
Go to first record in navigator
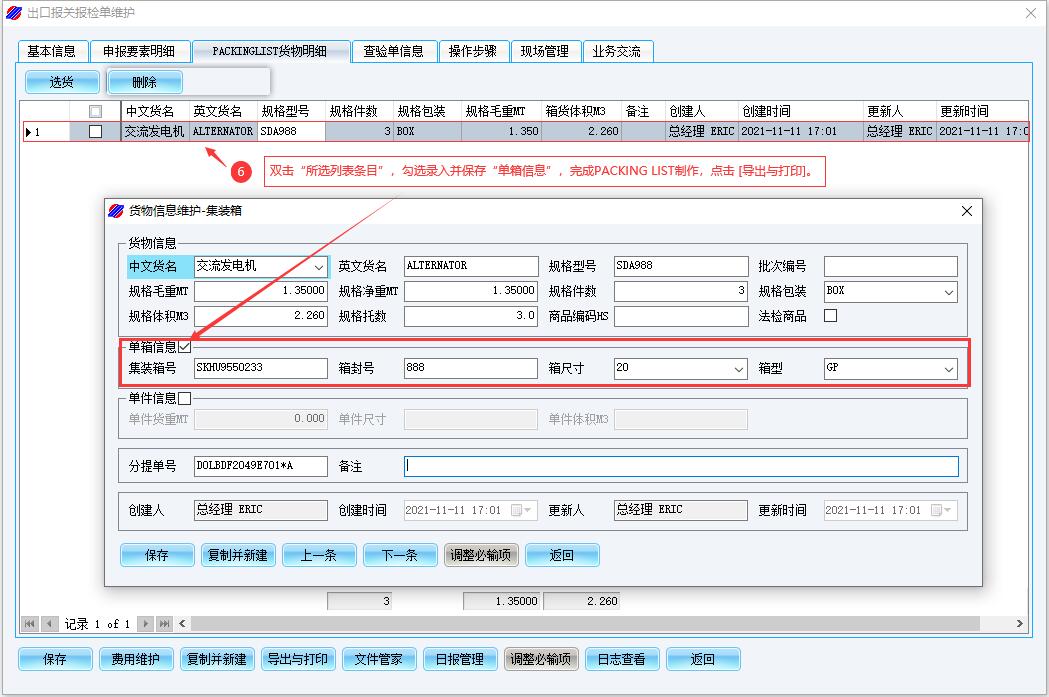click(x=29, y=623)
